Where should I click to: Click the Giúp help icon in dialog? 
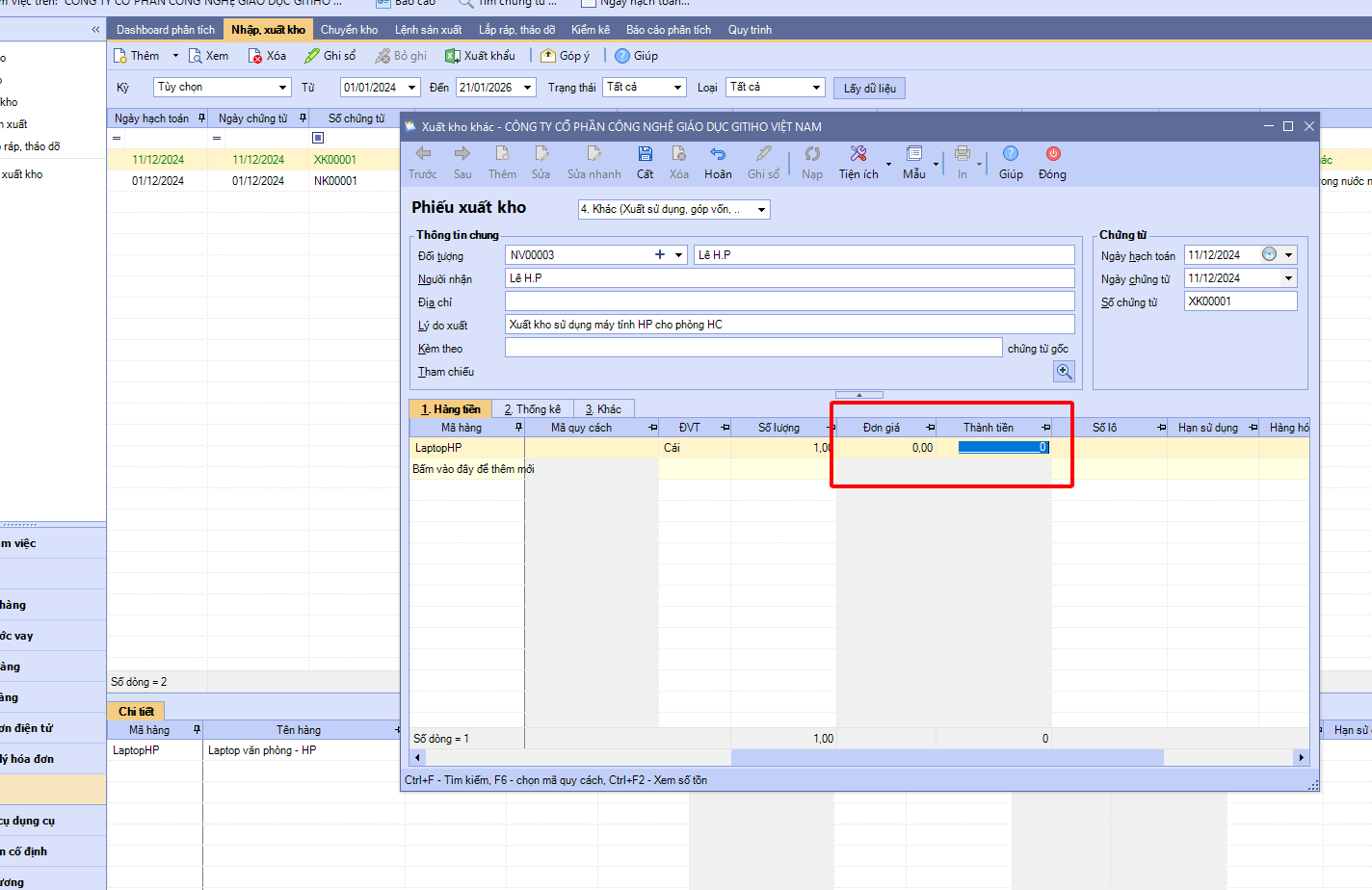pos(1010,155)
